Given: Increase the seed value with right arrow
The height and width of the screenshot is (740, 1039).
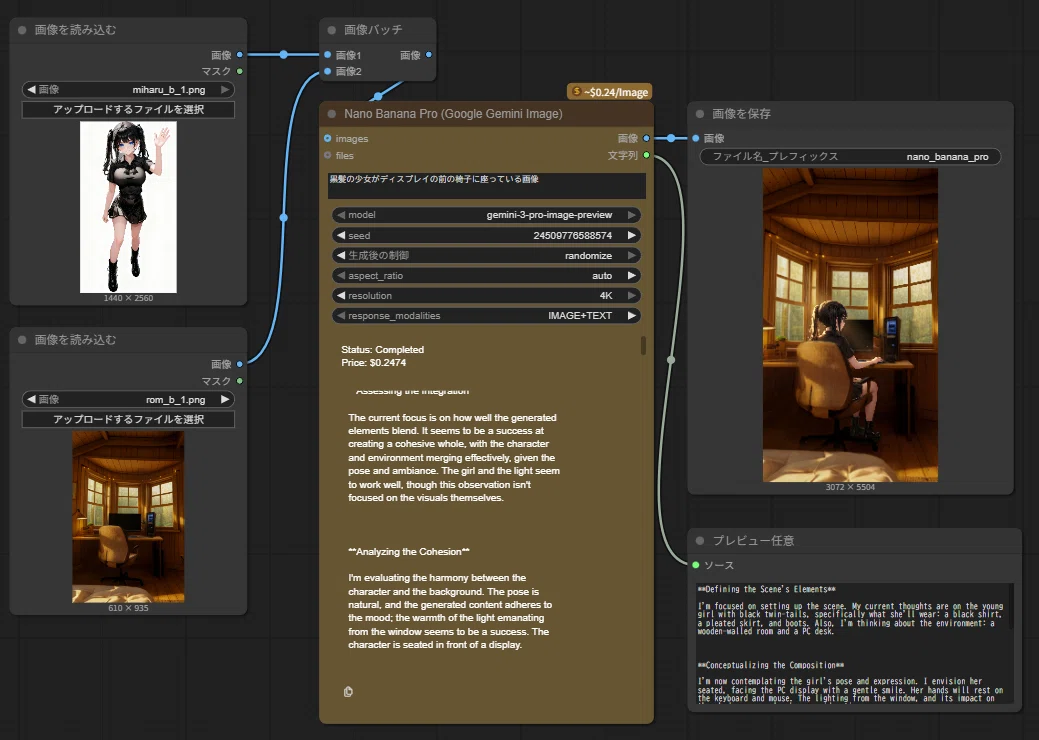Looking at the screenshot, I should coord(631,235).
